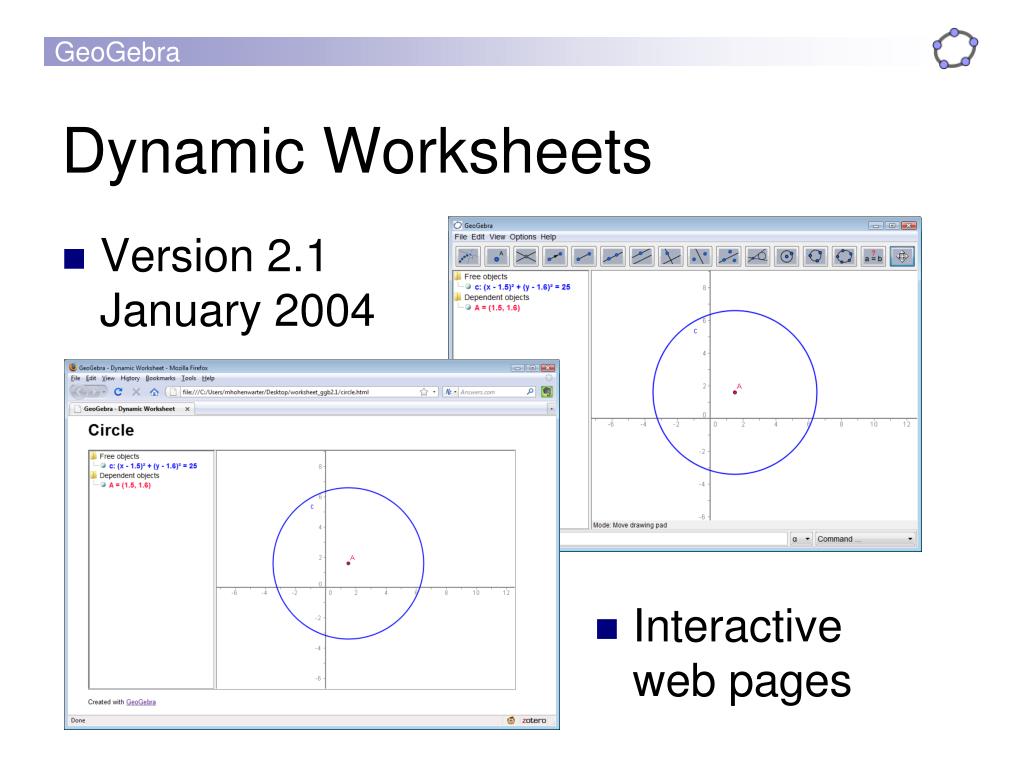Screen dimensions: 1024x768
Task: Select the a=b Relation tool
Action: click(x=873, y=257)
